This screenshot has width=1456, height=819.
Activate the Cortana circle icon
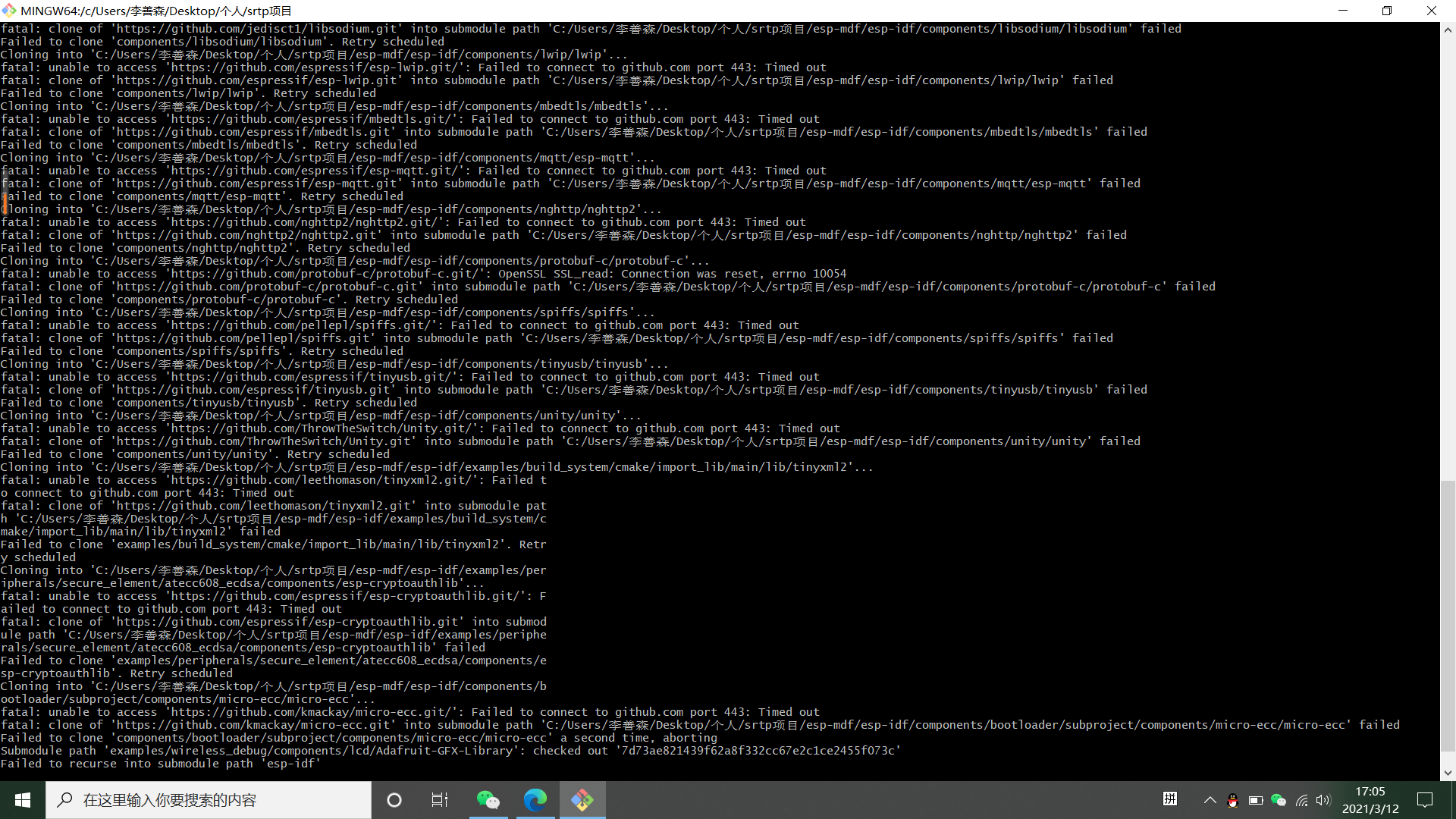[x=394, y=800]
